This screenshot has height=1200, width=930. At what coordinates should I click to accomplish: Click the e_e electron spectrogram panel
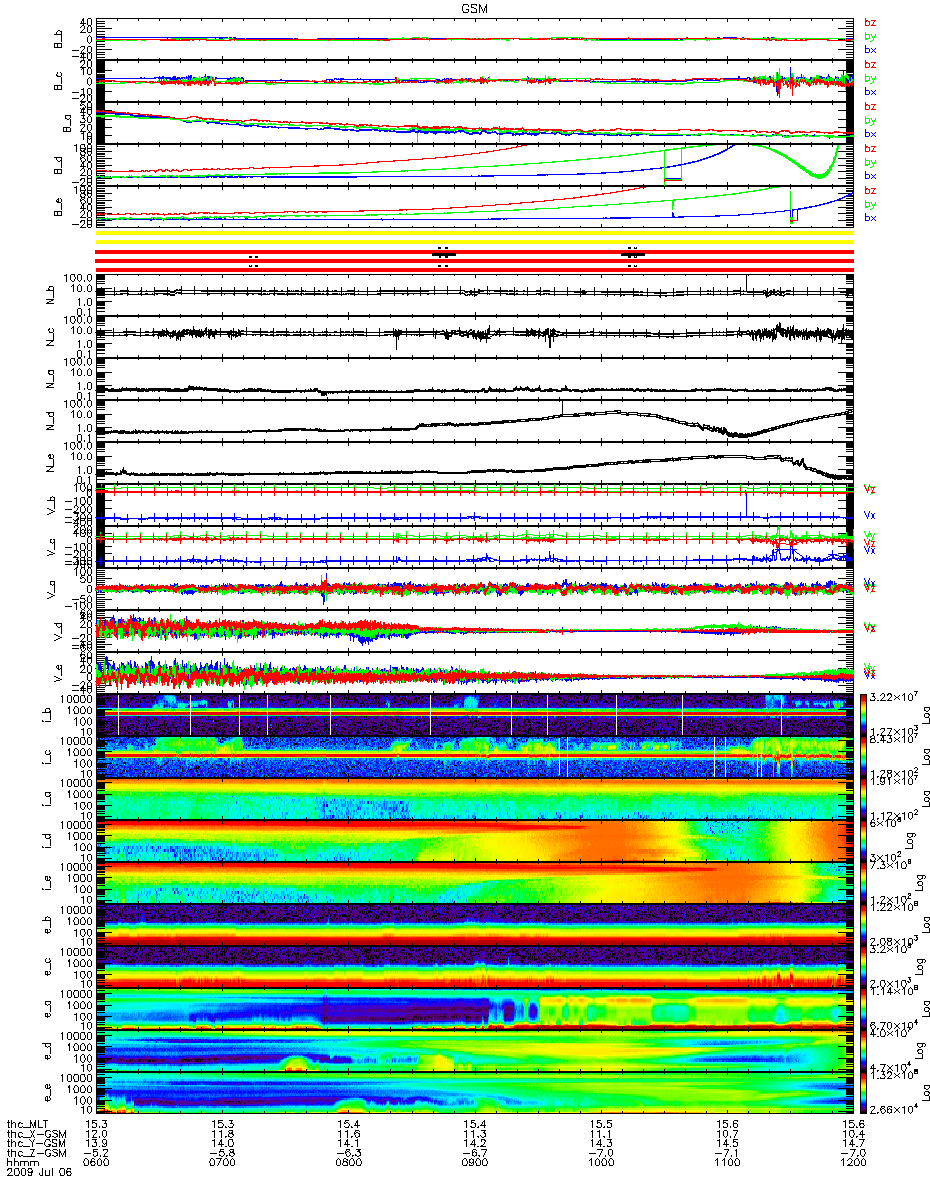pyautogui.click(x=474, y=1092)
